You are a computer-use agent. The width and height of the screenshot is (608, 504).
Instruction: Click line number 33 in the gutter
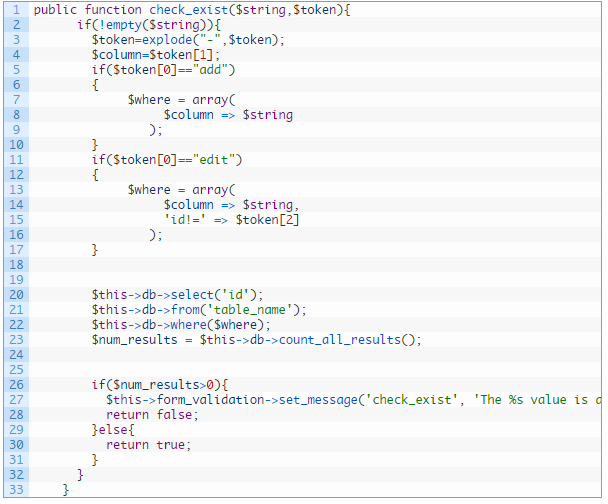[x=16, y=490]
